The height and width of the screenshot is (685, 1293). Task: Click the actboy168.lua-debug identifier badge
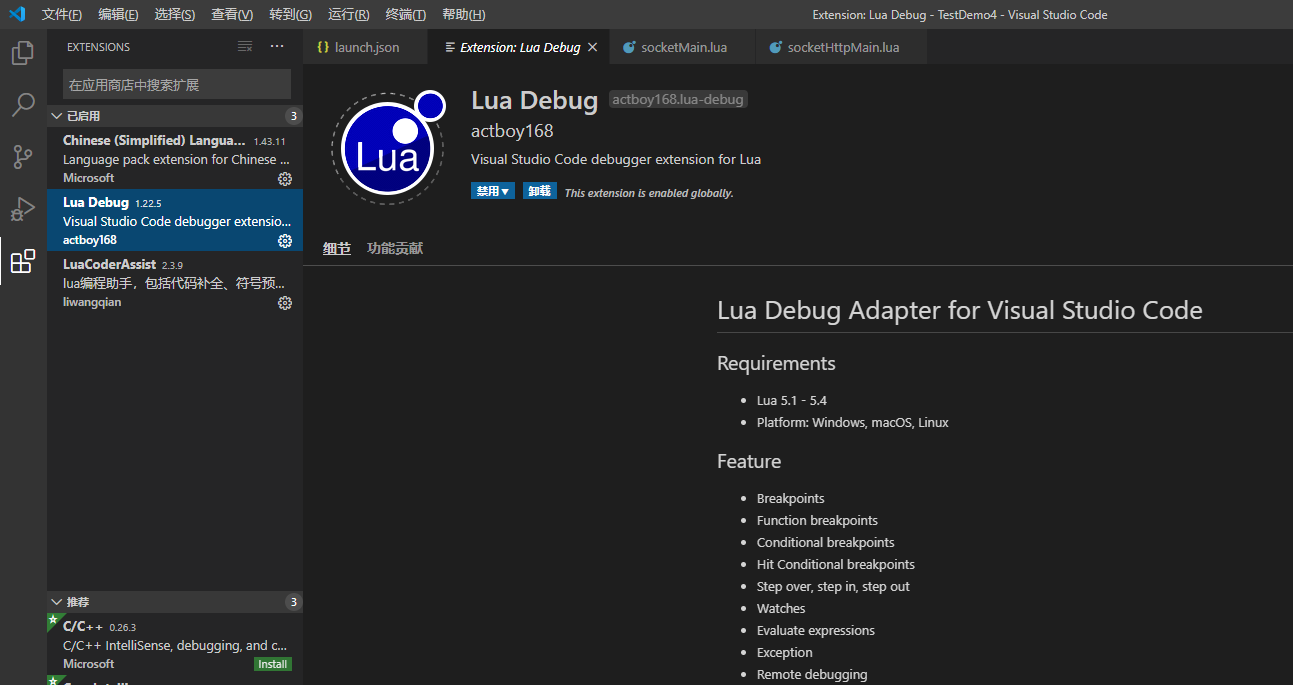678,99
